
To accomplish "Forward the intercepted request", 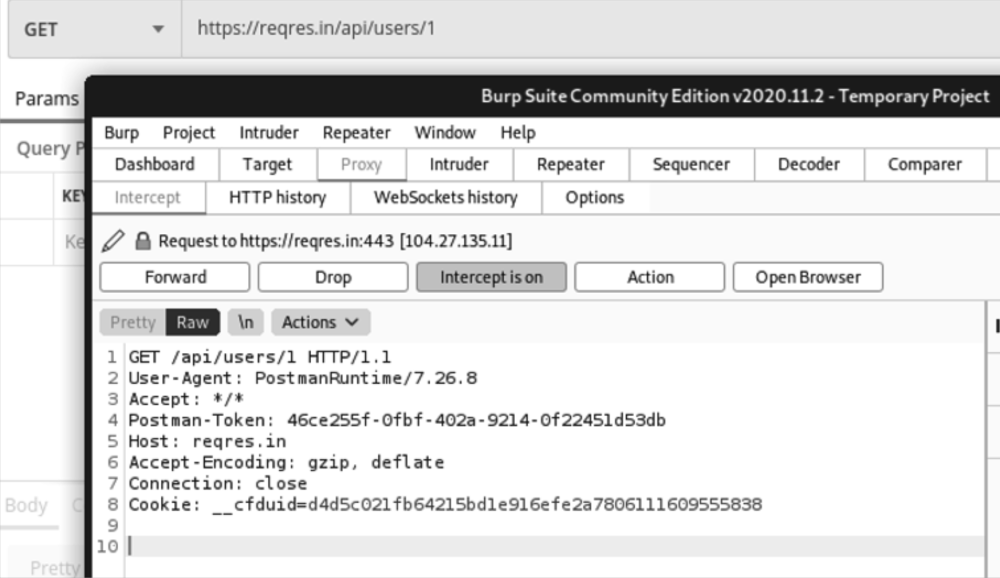I will 175,278.
